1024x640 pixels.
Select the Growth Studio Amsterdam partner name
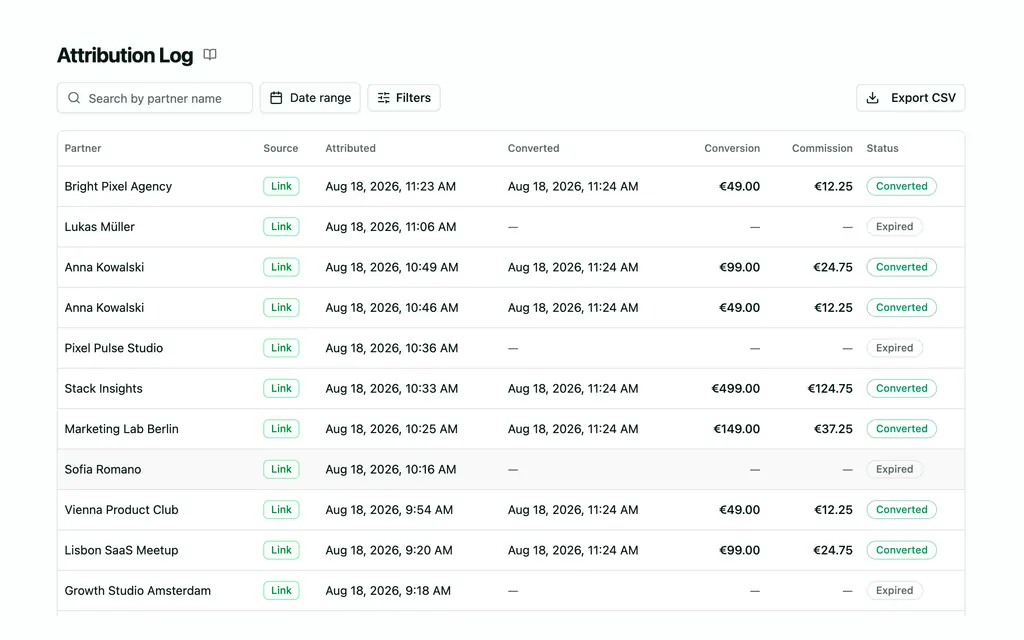138,591
